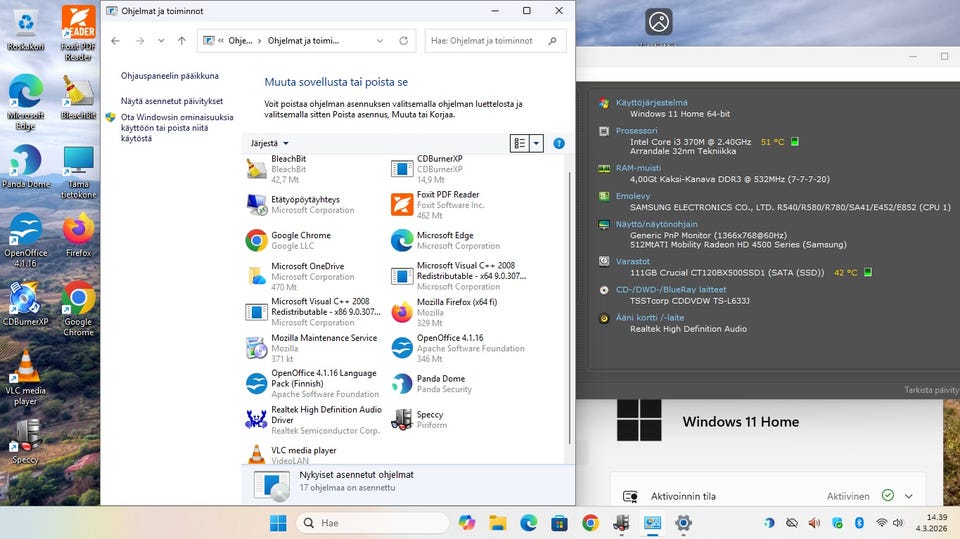This screenshot has width=960, height=539.
Task: Select Etätyöpöytäyhteys in the programs list
Action: (313, 205)
